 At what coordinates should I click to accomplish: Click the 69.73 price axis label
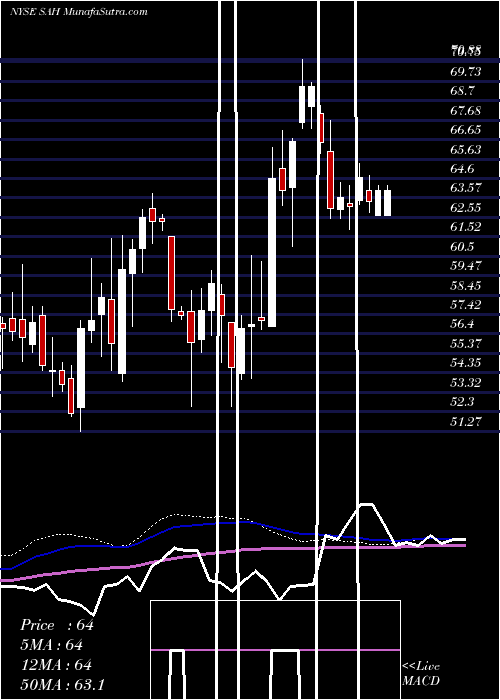coord(466,71)
